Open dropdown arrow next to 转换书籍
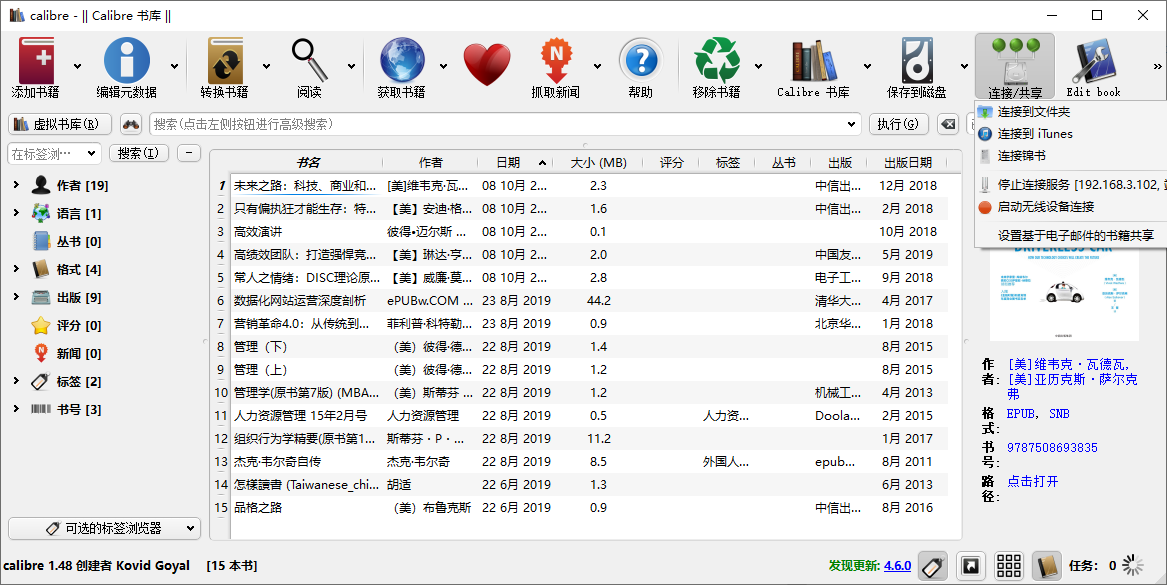 pyautogui.click(x=266, y=67)
